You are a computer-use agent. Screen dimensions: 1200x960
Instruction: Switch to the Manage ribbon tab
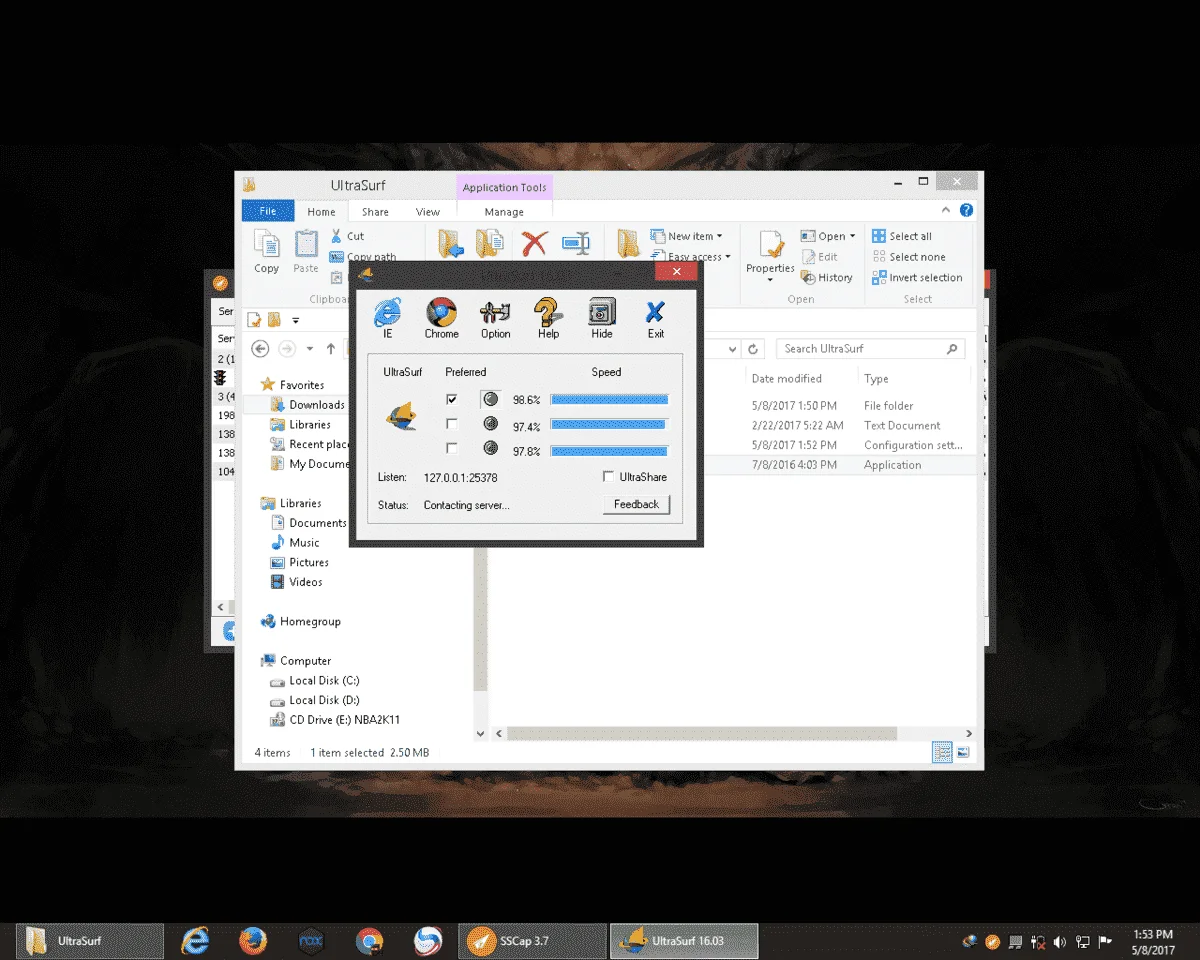(504, 212)
